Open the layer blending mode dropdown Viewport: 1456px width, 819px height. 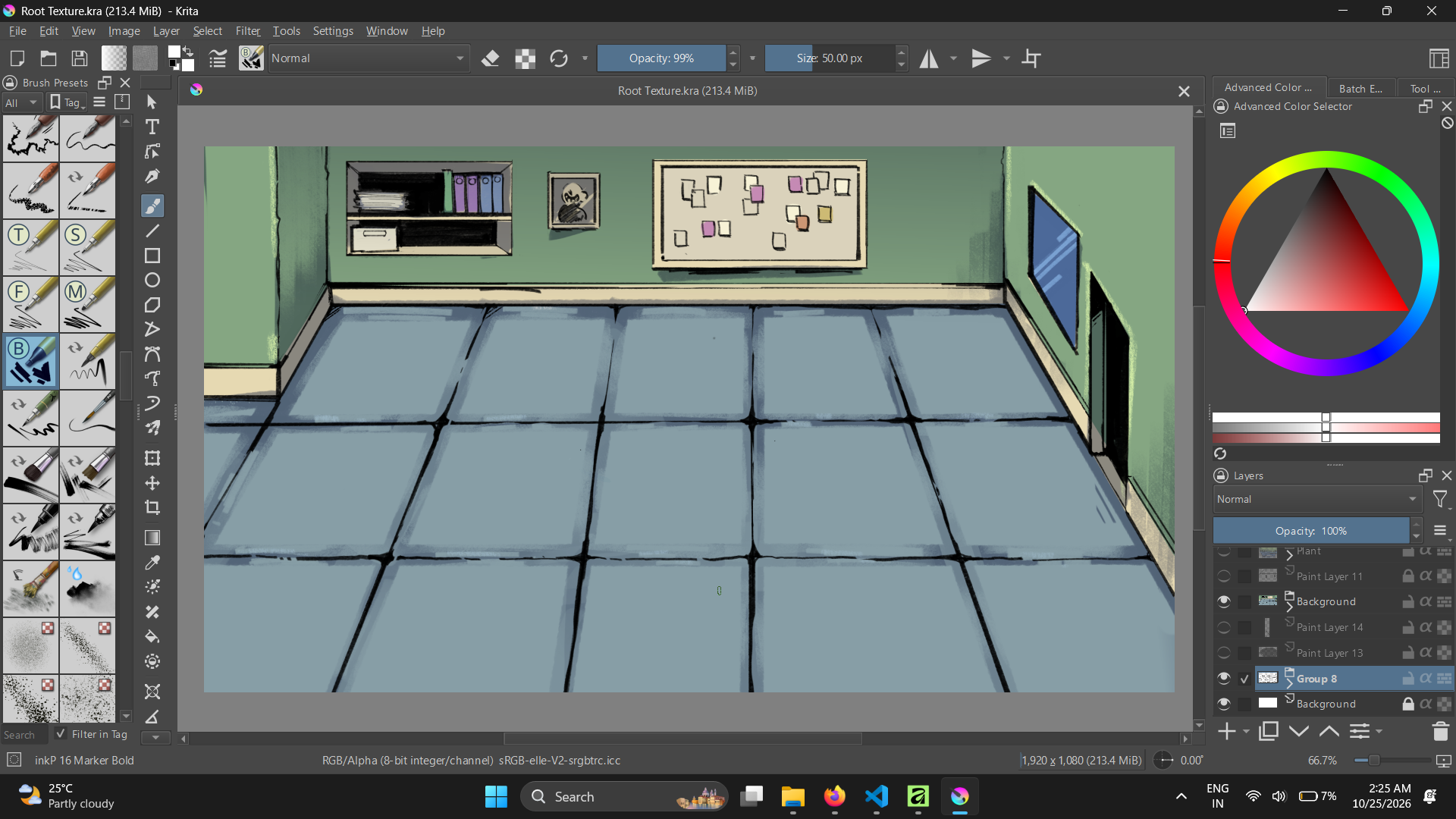1317,499
